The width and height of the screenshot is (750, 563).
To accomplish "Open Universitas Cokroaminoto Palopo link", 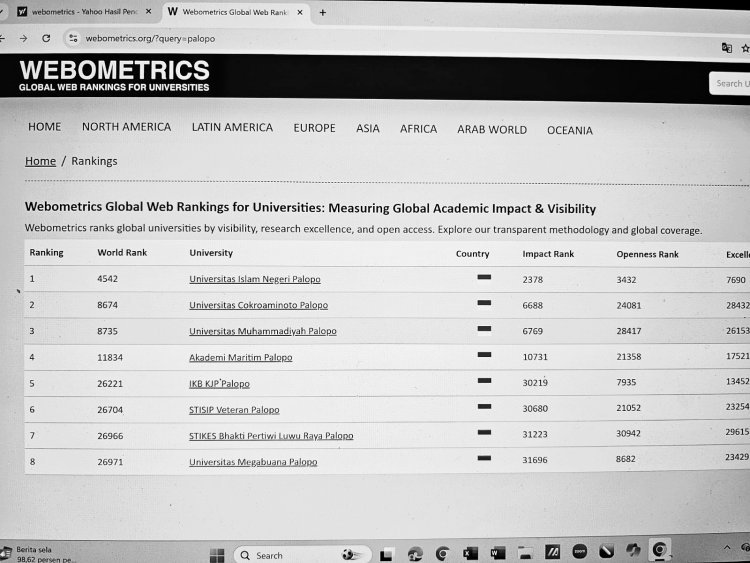I will 258,305.
